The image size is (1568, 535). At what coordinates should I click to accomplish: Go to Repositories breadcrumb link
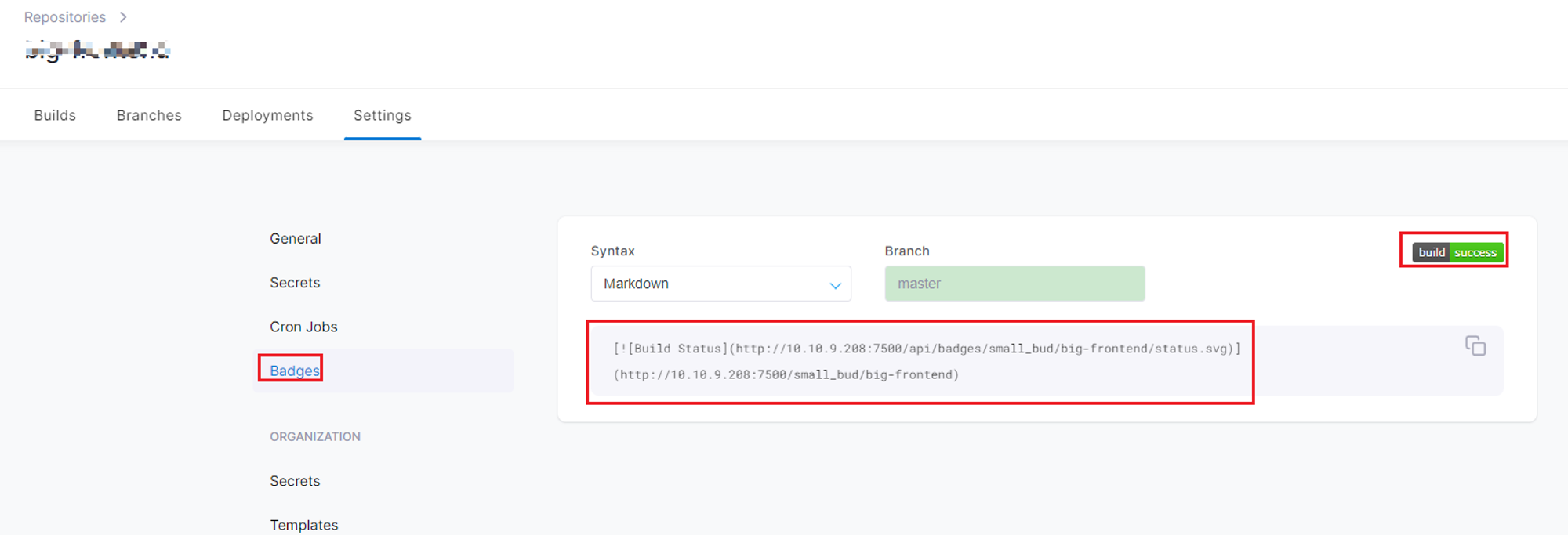click(x=65, y=17)
